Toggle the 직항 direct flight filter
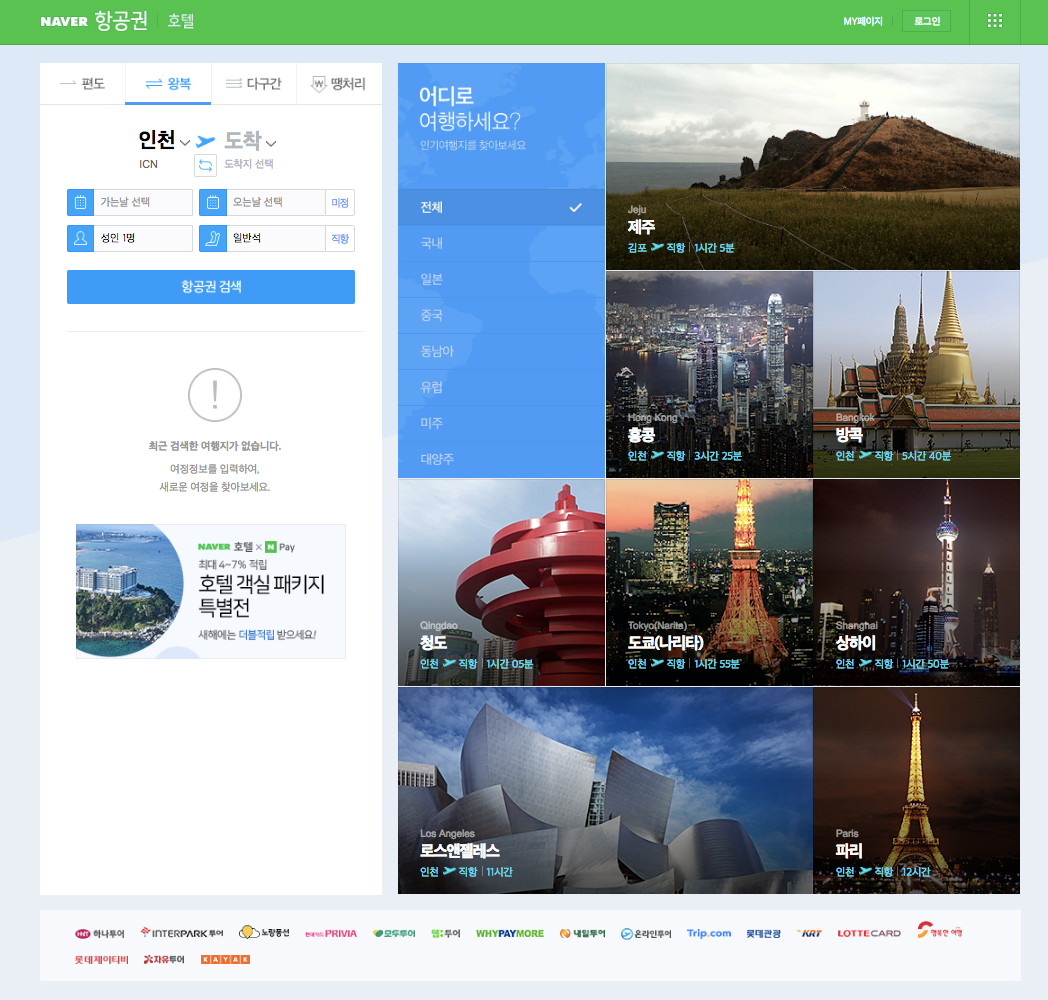 (x=340, y=238)
